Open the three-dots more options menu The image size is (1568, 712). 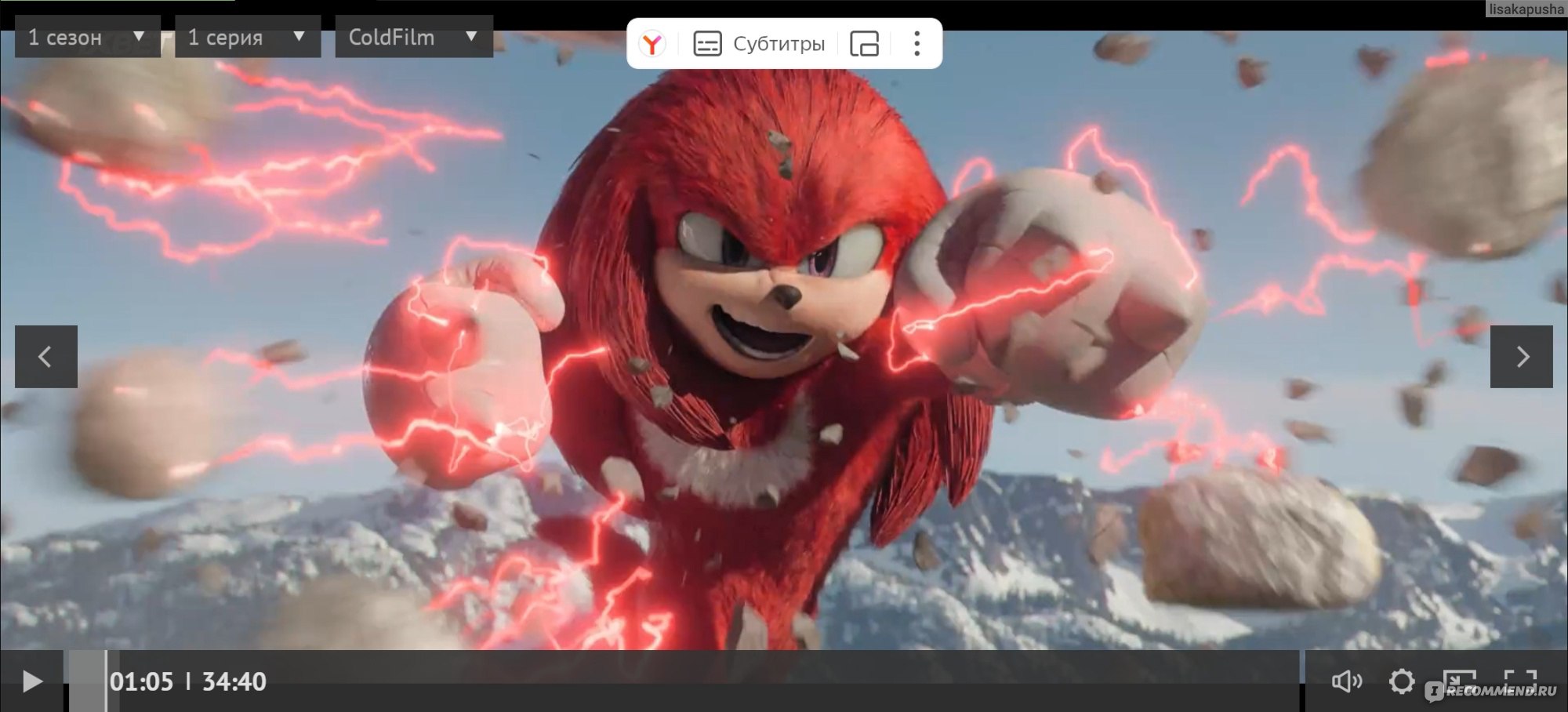(916, 44)
